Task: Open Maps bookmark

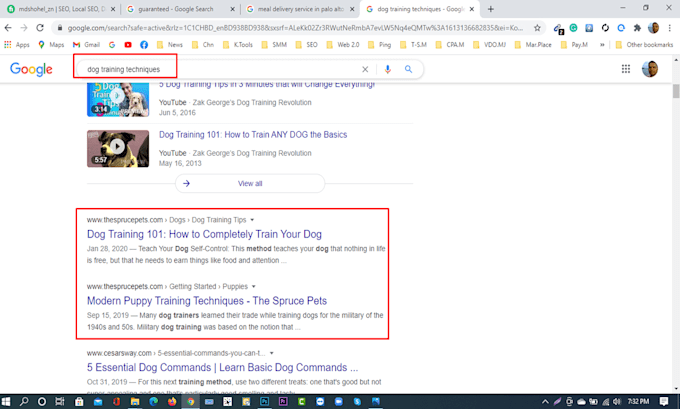Action: point(51,45)
